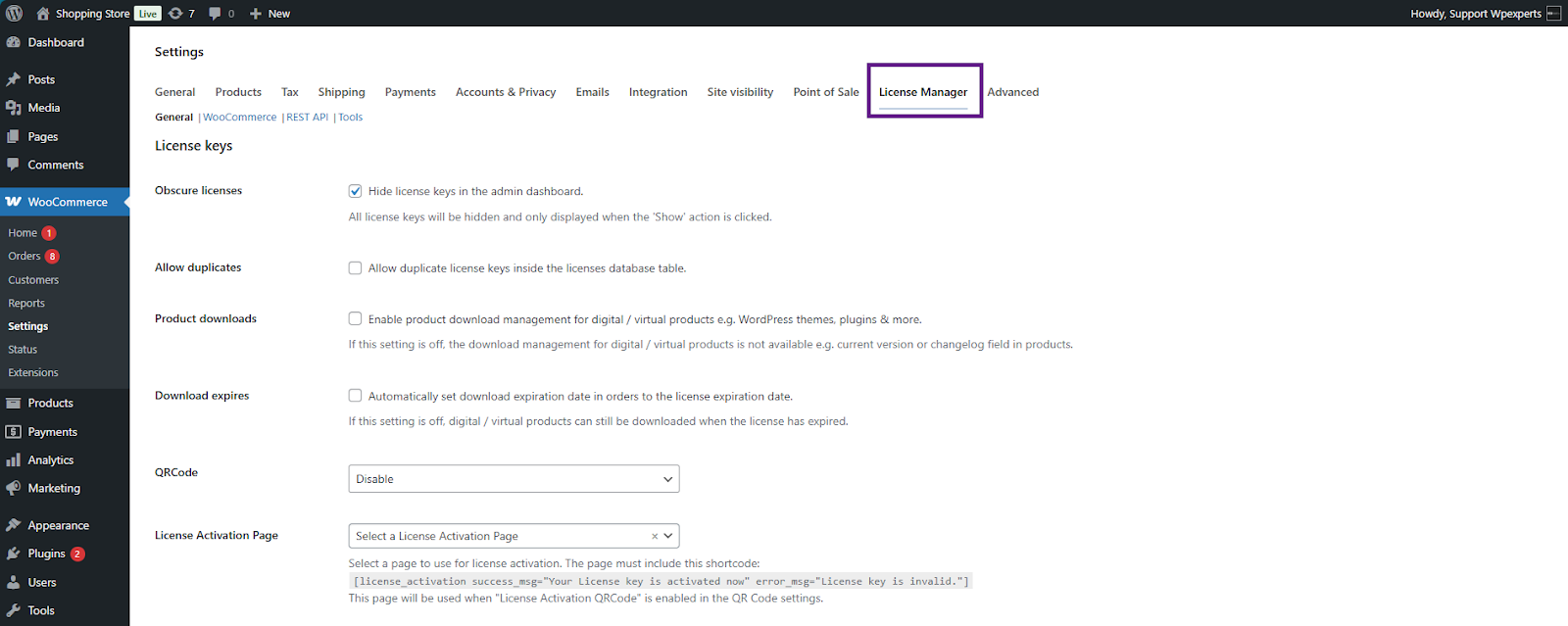Go to the REST API subsection link
Image resolution: width=1568 pixels, height=626 pixels.
click(x=307, y=118)
